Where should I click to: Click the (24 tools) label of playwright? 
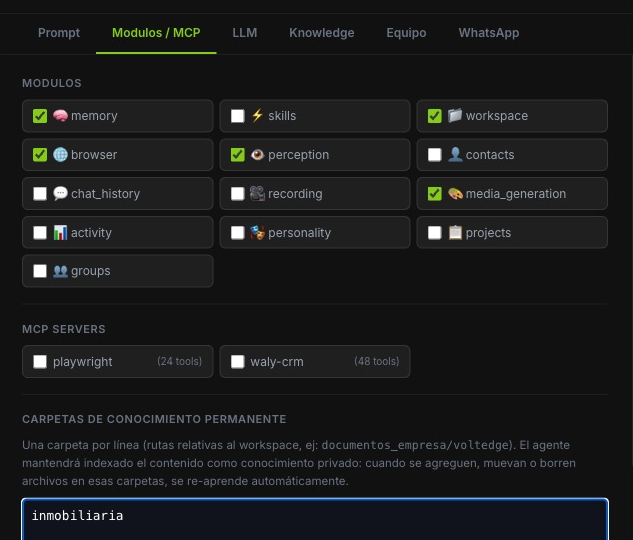180,361
